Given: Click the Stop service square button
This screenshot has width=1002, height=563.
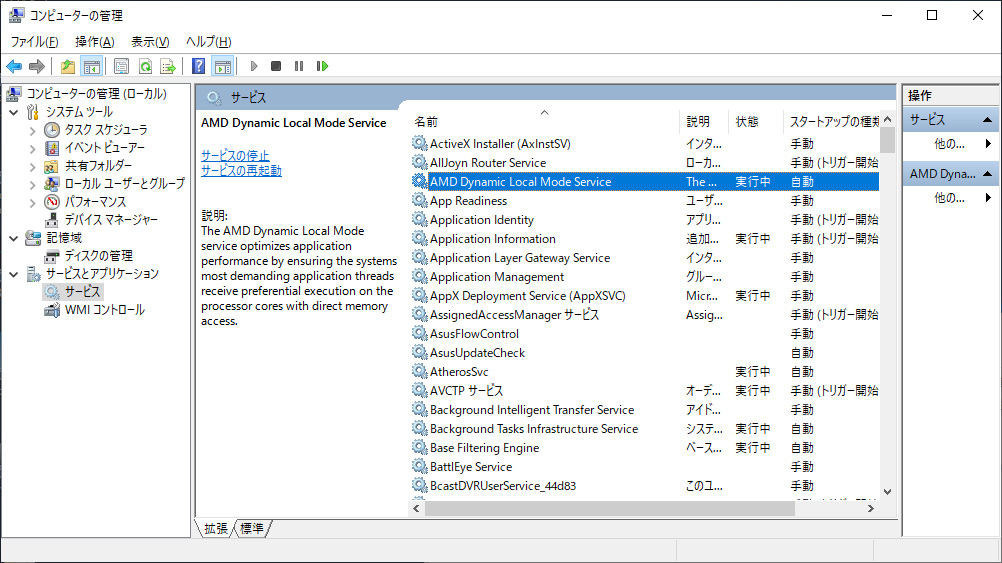Looking at the screenshot, I should pos(276,66).
